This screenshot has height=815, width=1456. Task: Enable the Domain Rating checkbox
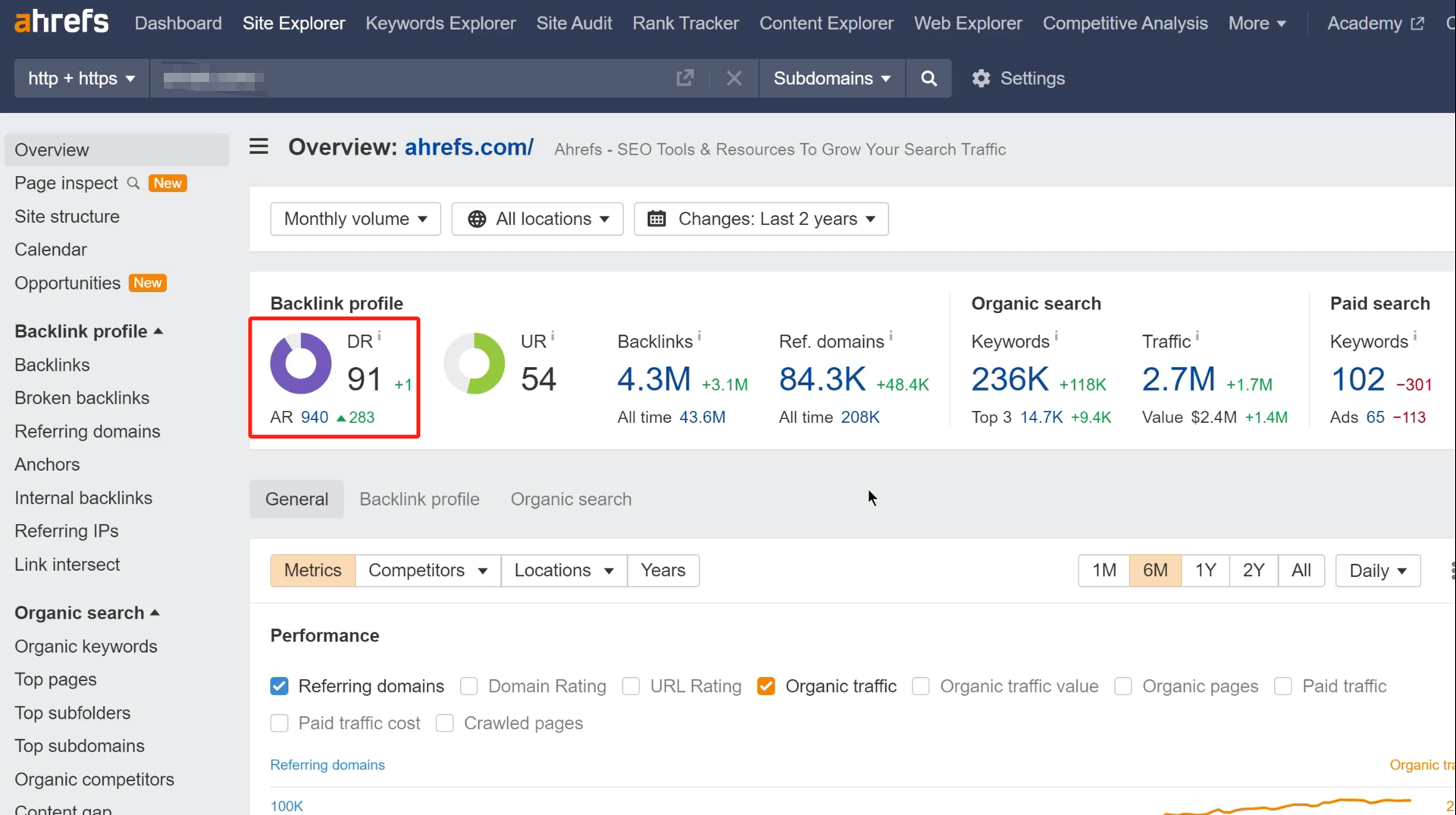tap(468, 686)
